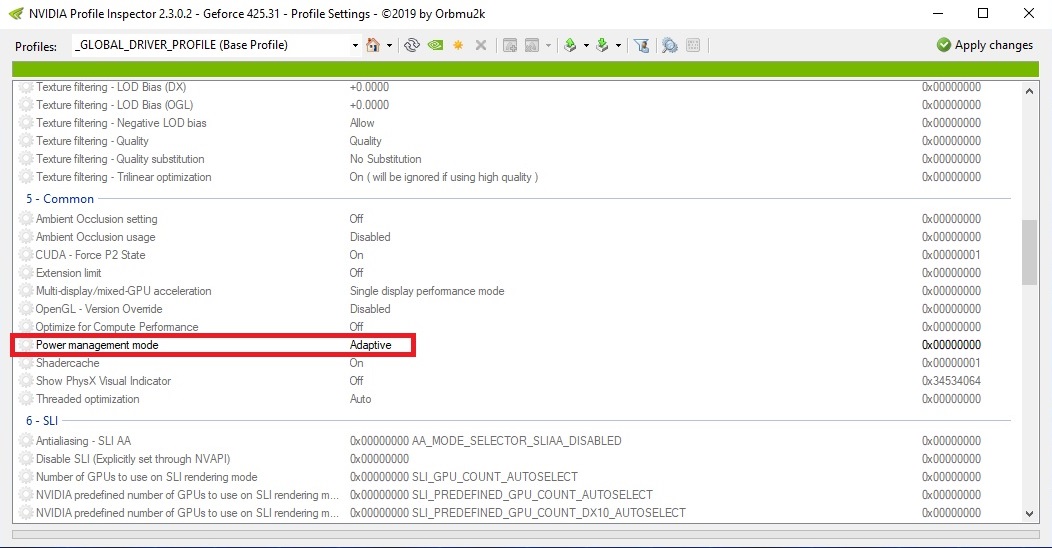Click 'On' value for CUDA - Force P2 State
The image size is (1052, 548).
[x=356, y=255]
